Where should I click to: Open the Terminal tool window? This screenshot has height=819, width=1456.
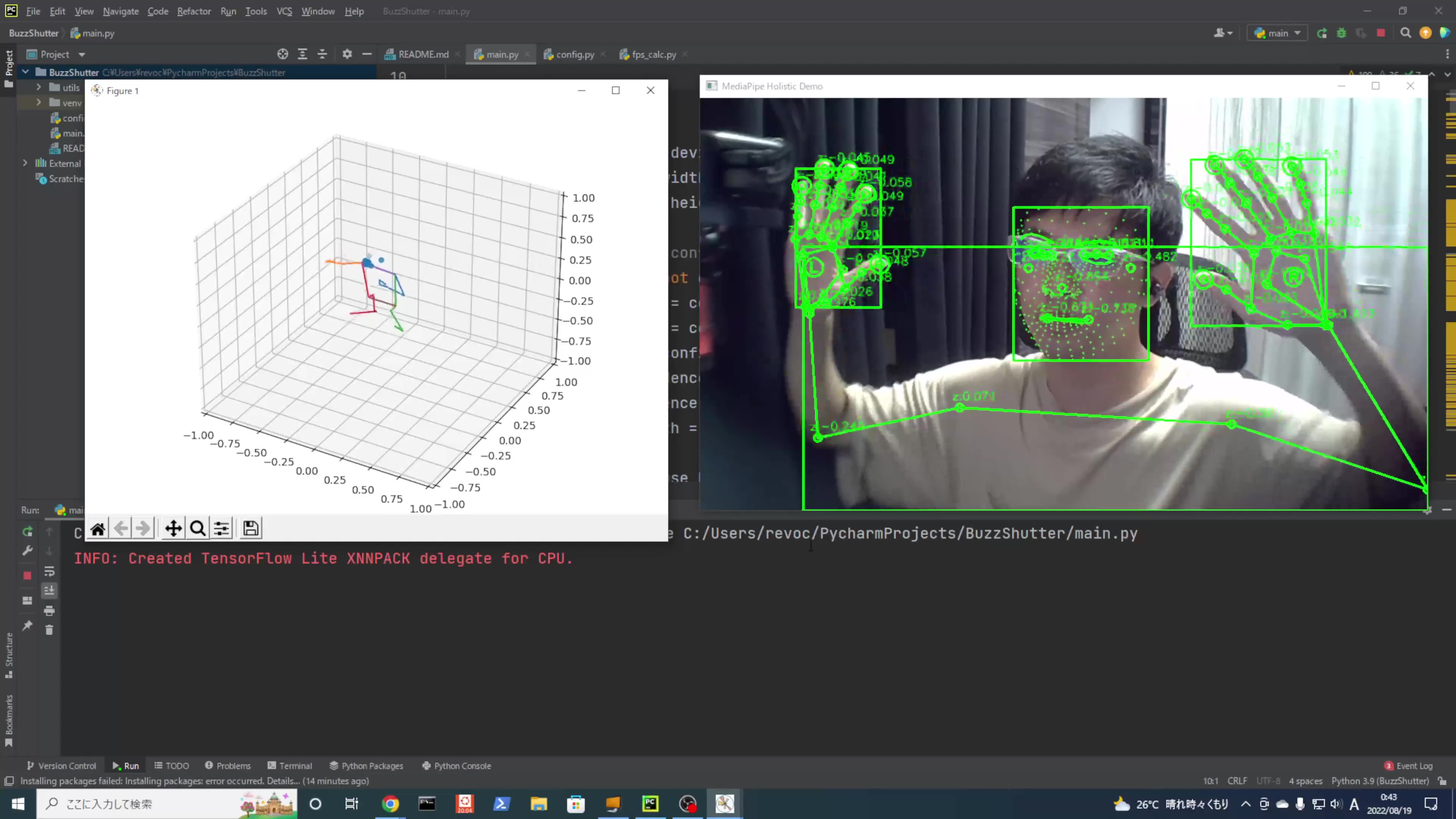pyautogui.click(x=290, y=766)
